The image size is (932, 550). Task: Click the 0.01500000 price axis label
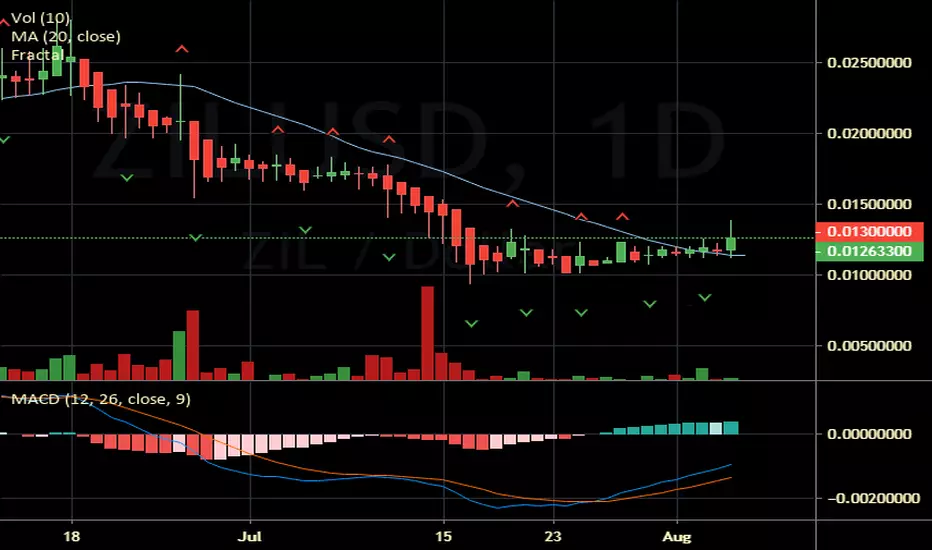(x=869, y=204)
